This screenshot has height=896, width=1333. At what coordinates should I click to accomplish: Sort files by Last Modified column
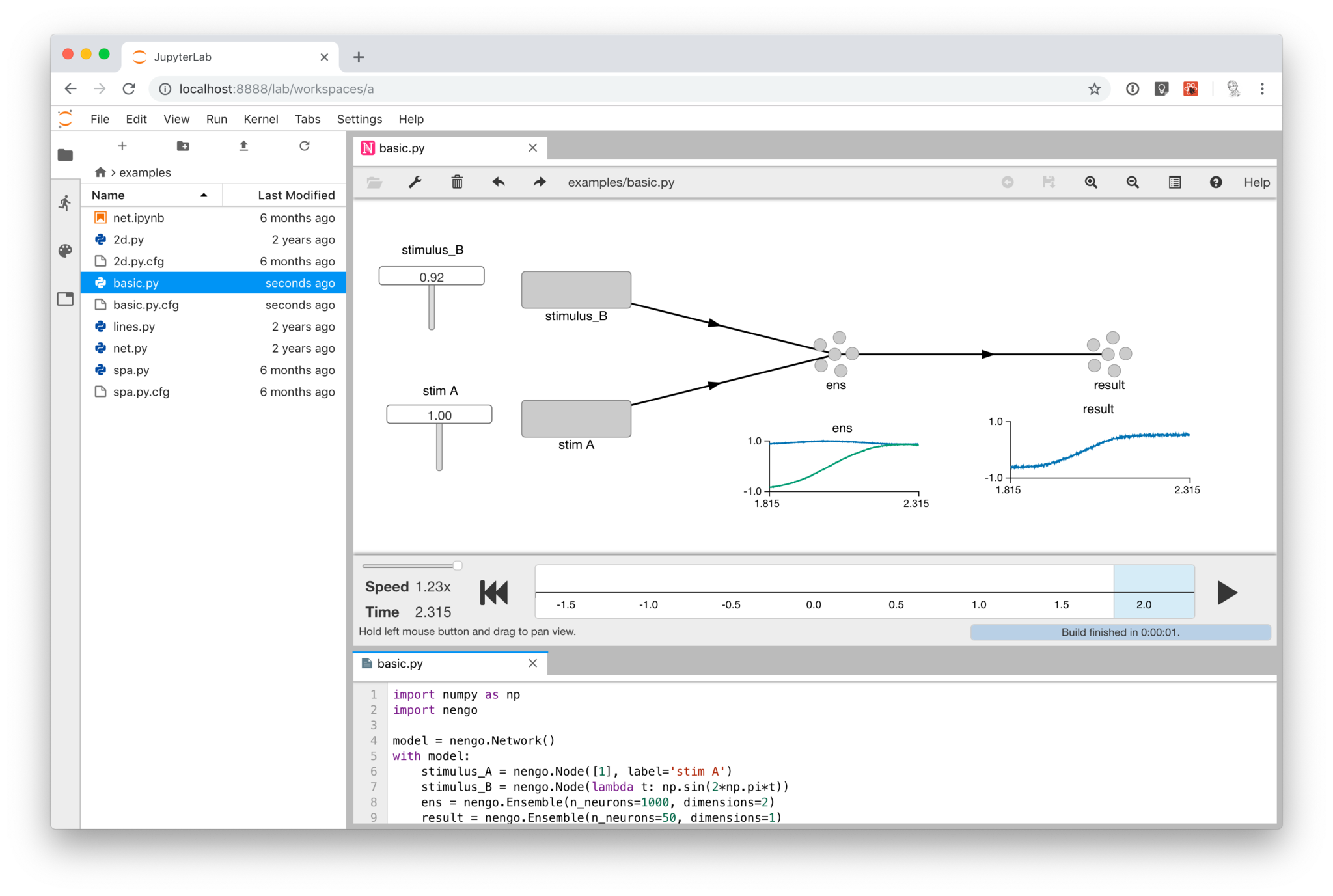pos(295,195)
